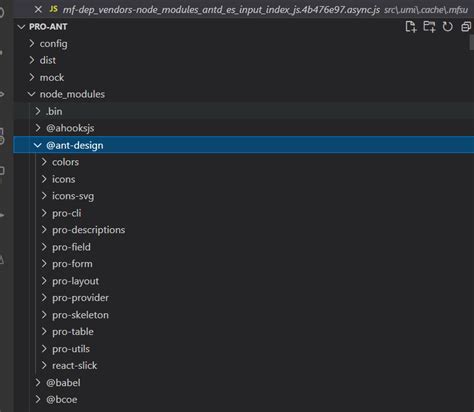Select the pro-field folder name
The height and width of the screenshot is (412, 474).
(71, 247)
